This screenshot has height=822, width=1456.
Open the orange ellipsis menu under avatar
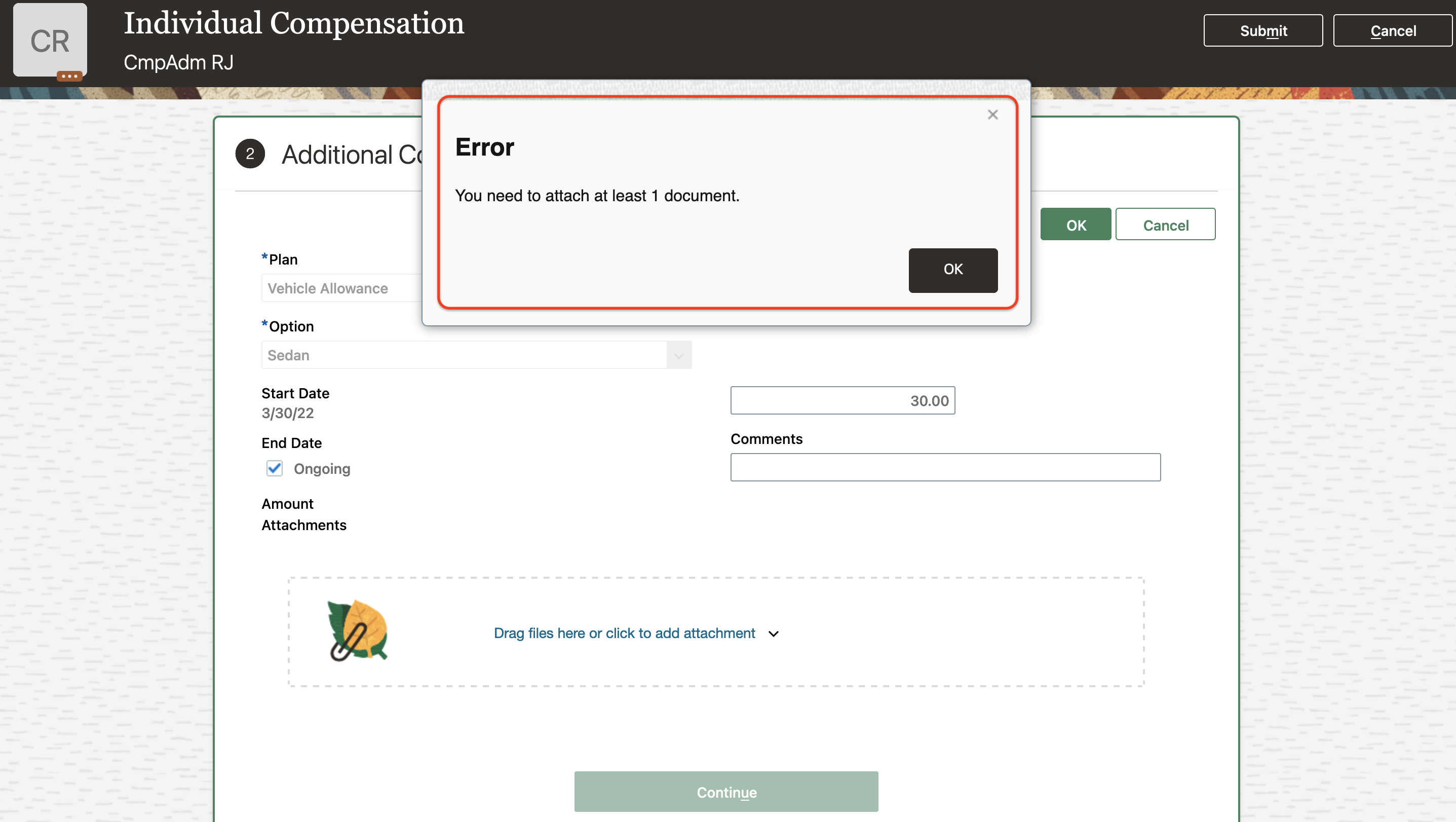pyautogui.click(x=69, y=76)
